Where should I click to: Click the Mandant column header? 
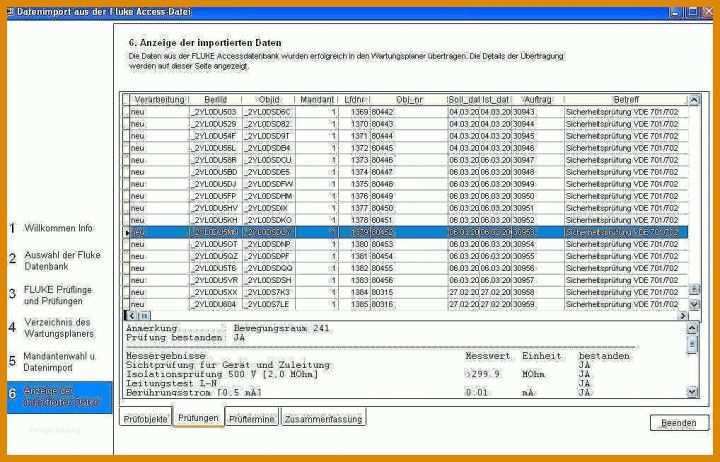[x=317, y=100]
